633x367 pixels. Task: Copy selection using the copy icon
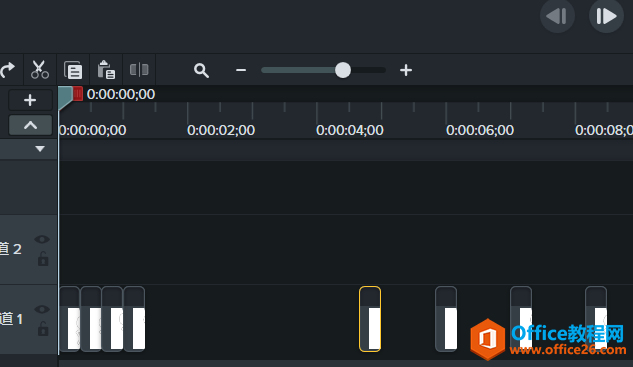pos(73,70)
